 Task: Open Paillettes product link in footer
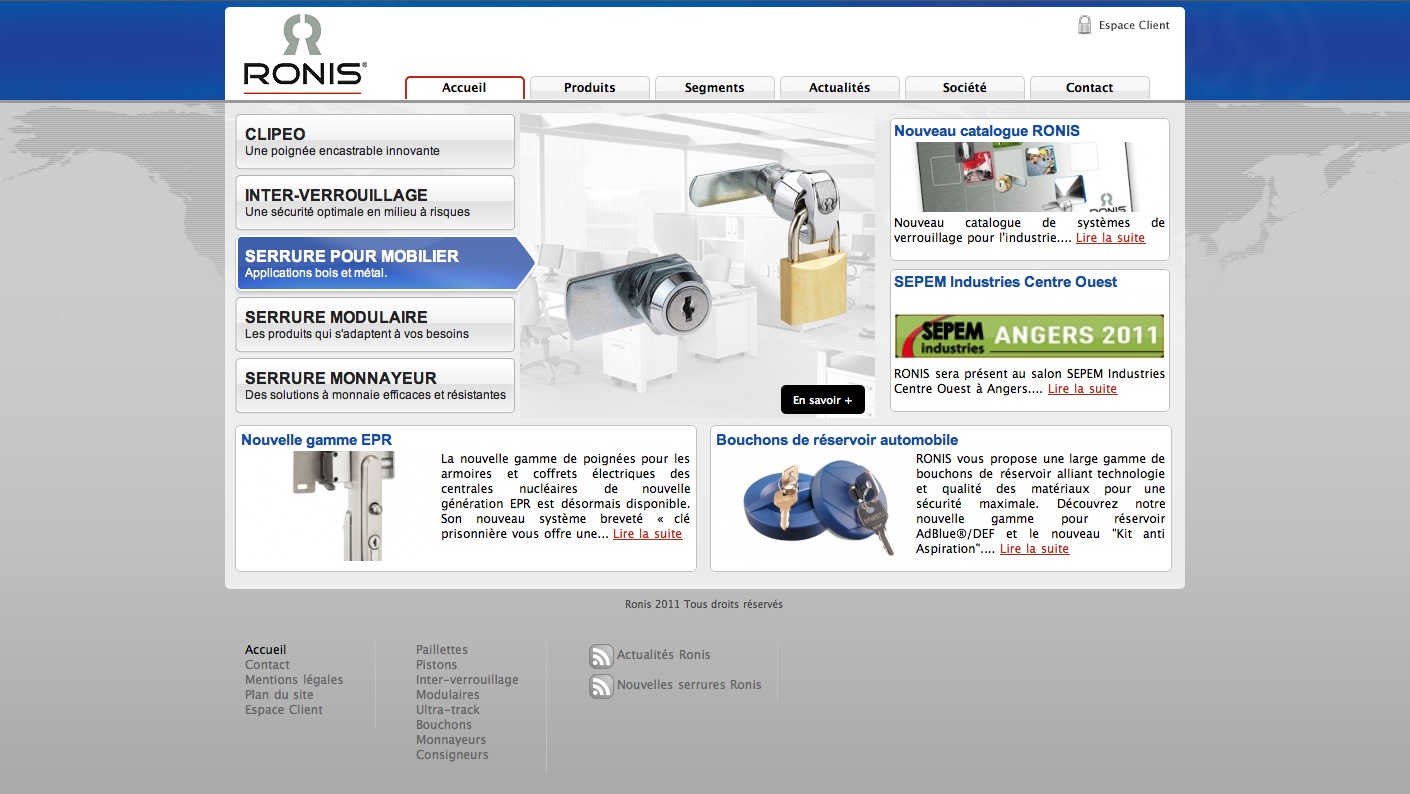(x=442, y=650)
